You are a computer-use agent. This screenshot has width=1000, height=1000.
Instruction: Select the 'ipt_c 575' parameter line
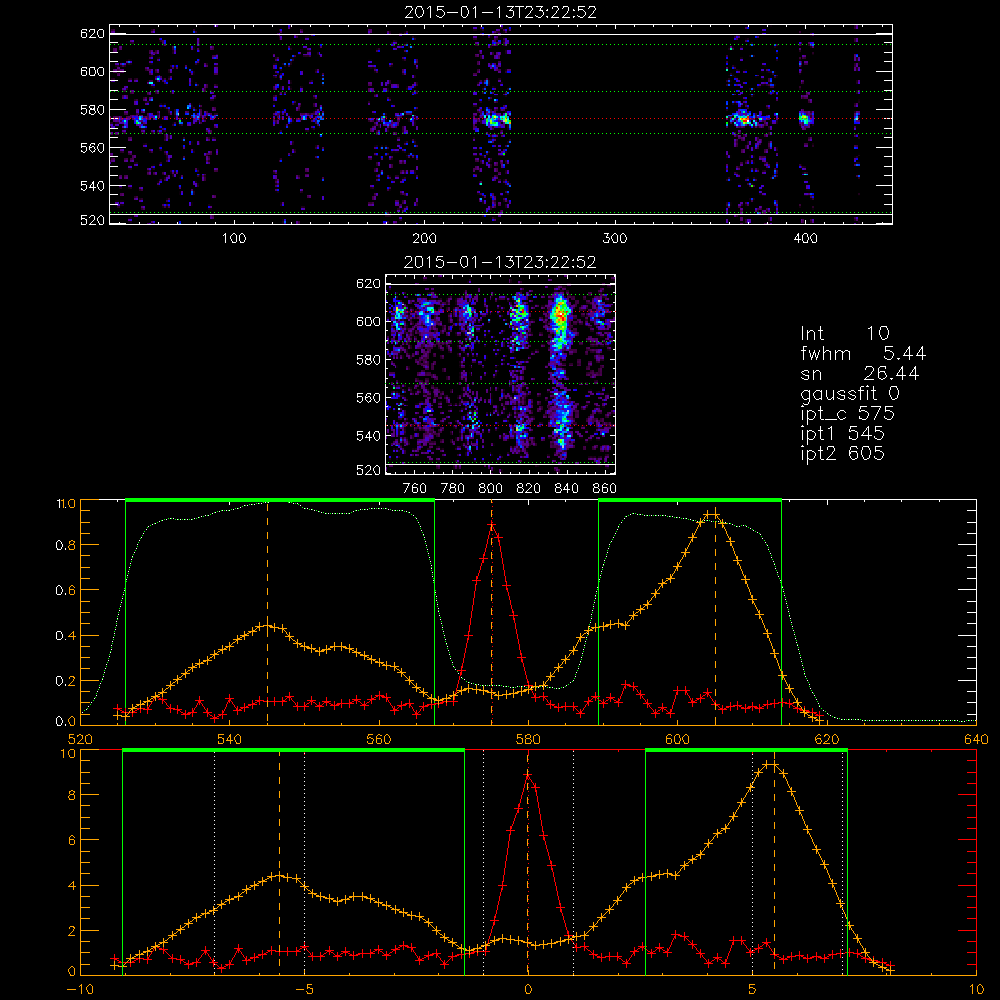(848, 414)
